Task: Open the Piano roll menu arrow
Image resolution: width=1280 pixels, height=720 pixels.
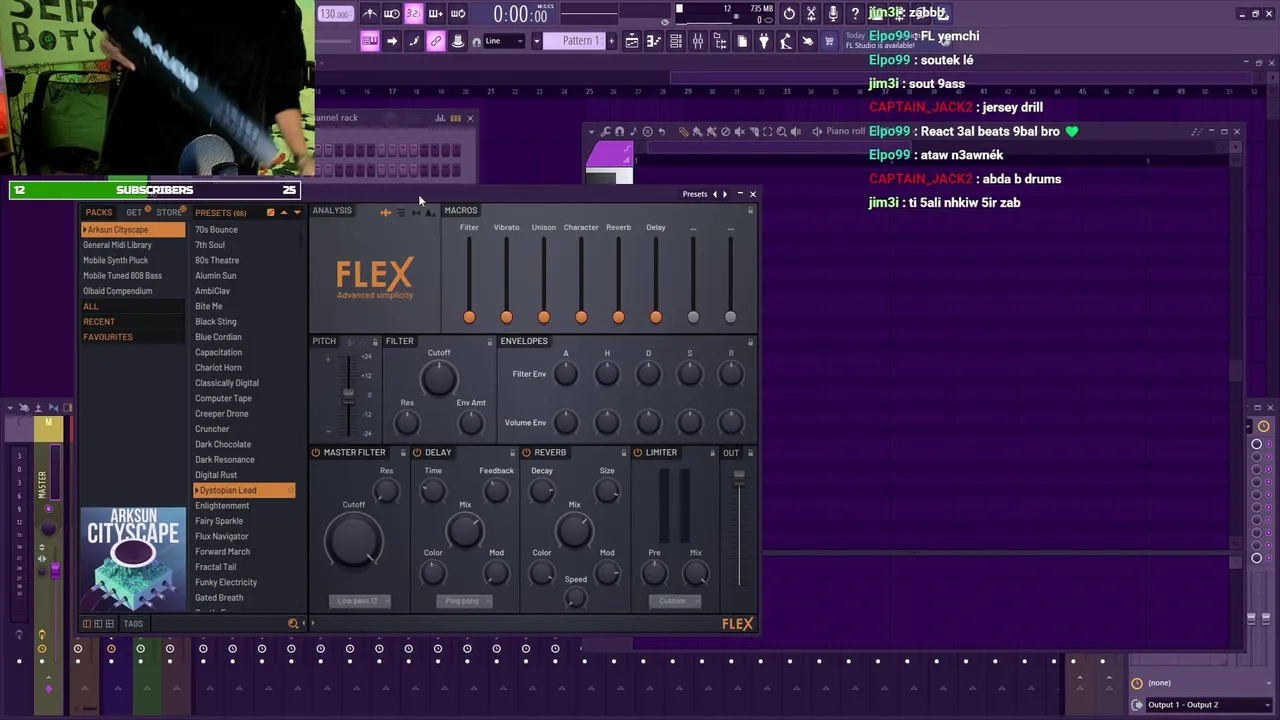Action: click(592, 131)
